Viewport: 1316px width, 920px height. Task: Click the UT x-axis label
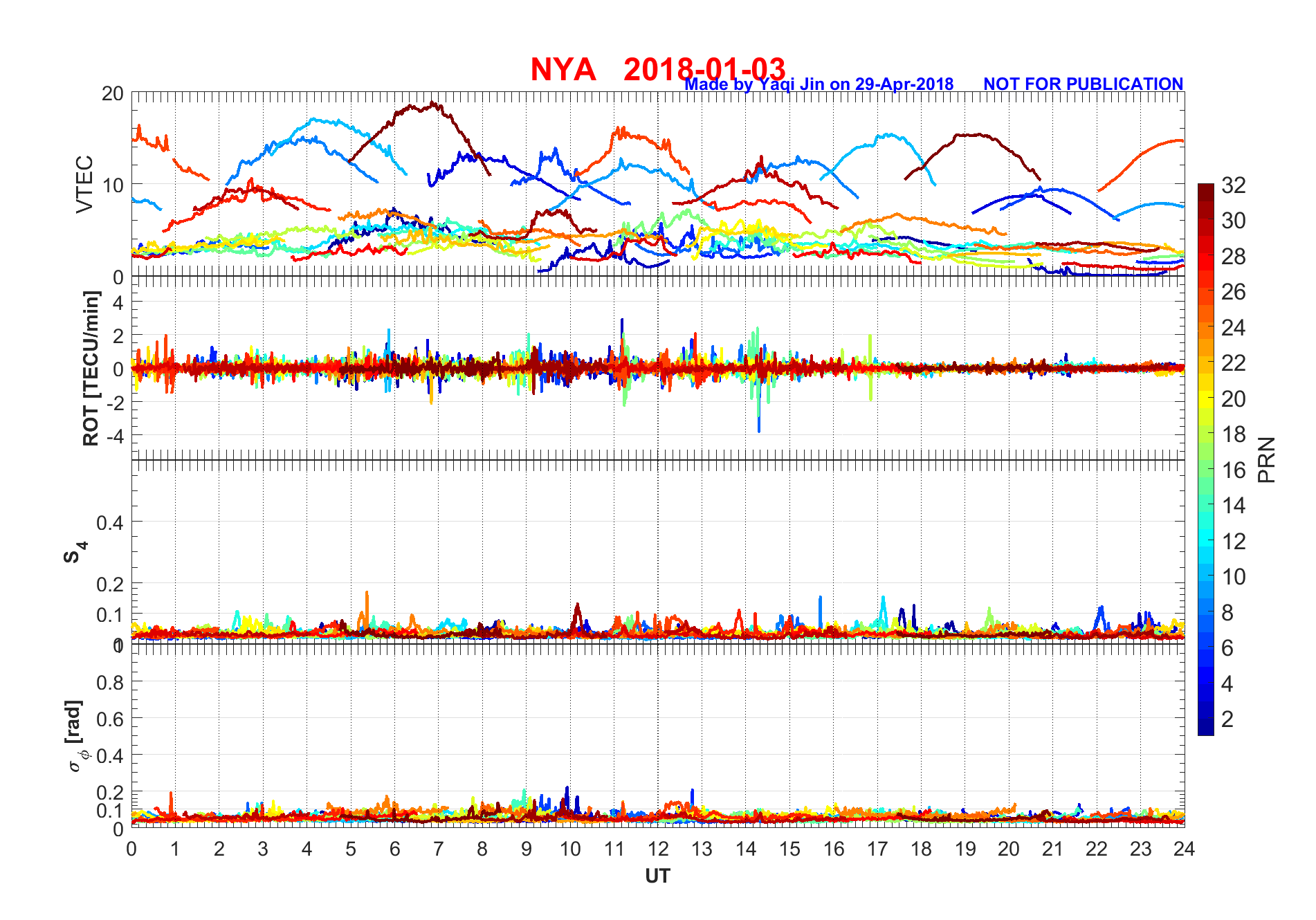(x=657, y=876)
